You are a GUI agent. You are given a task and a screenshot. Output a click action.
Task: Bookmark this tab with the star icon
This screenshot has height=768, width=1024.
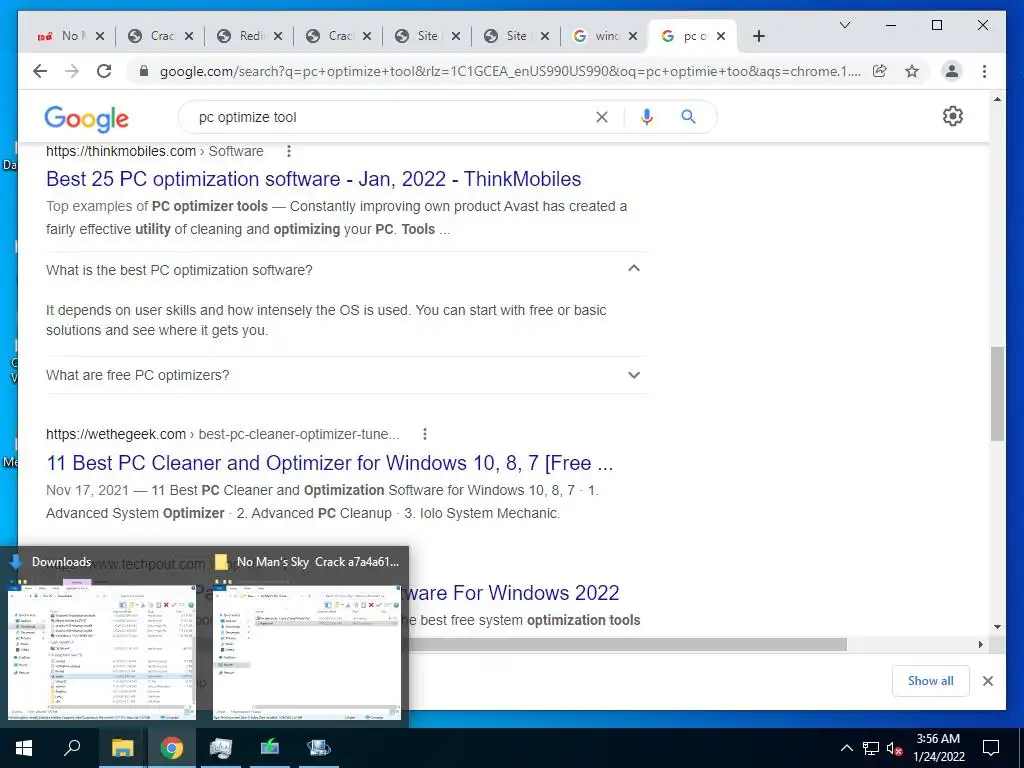912,71
